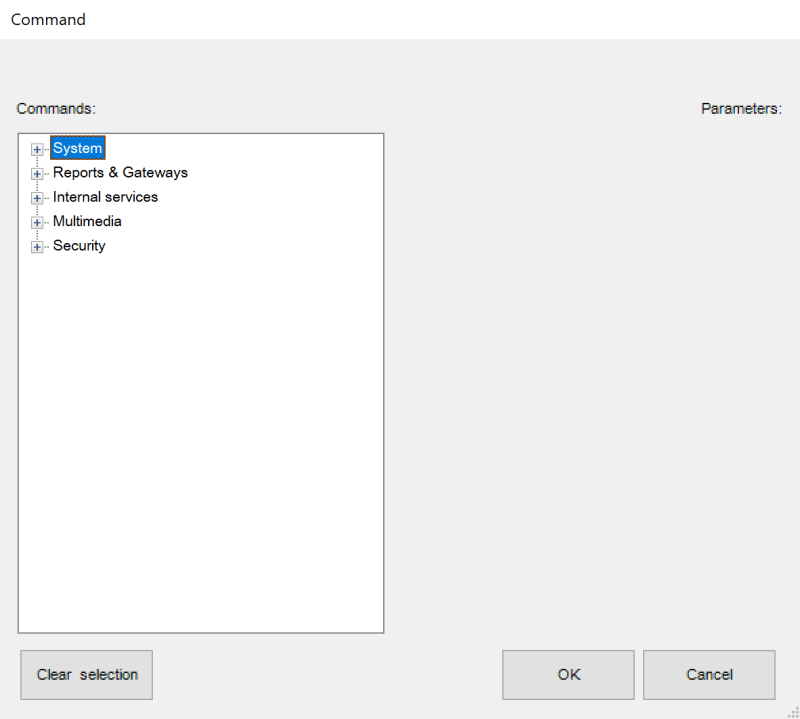The height and width of the screenshot is (719, 800).
Task: Click the resize grip in dialog corner
Action: pyautogui.click(x=793, y=712)
